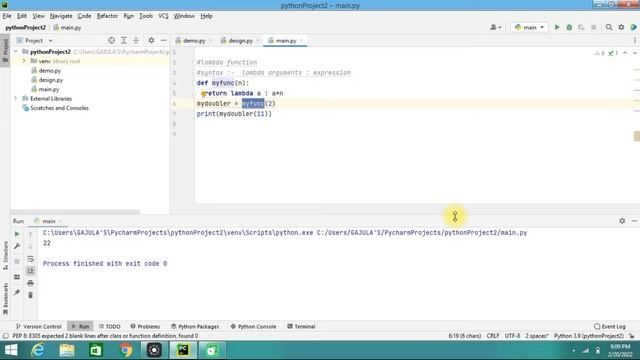Select main.py editor tab

pyautogui.click(x=286, y=40)
